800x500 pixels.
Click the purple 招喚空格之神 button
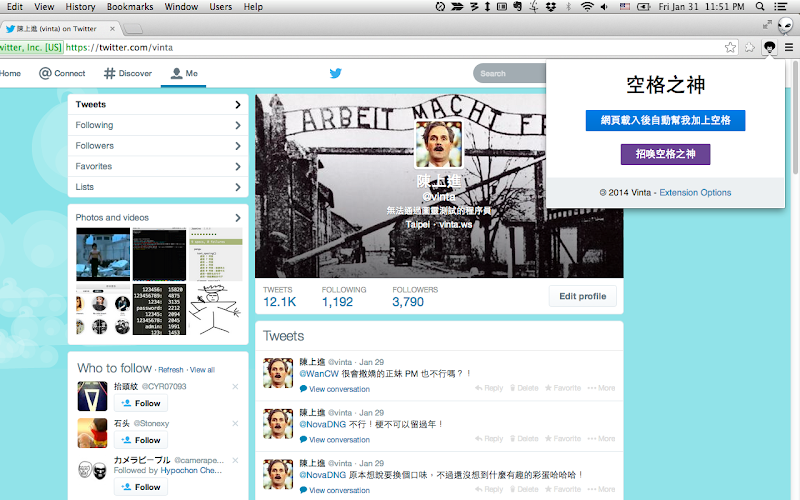point(665,154)
